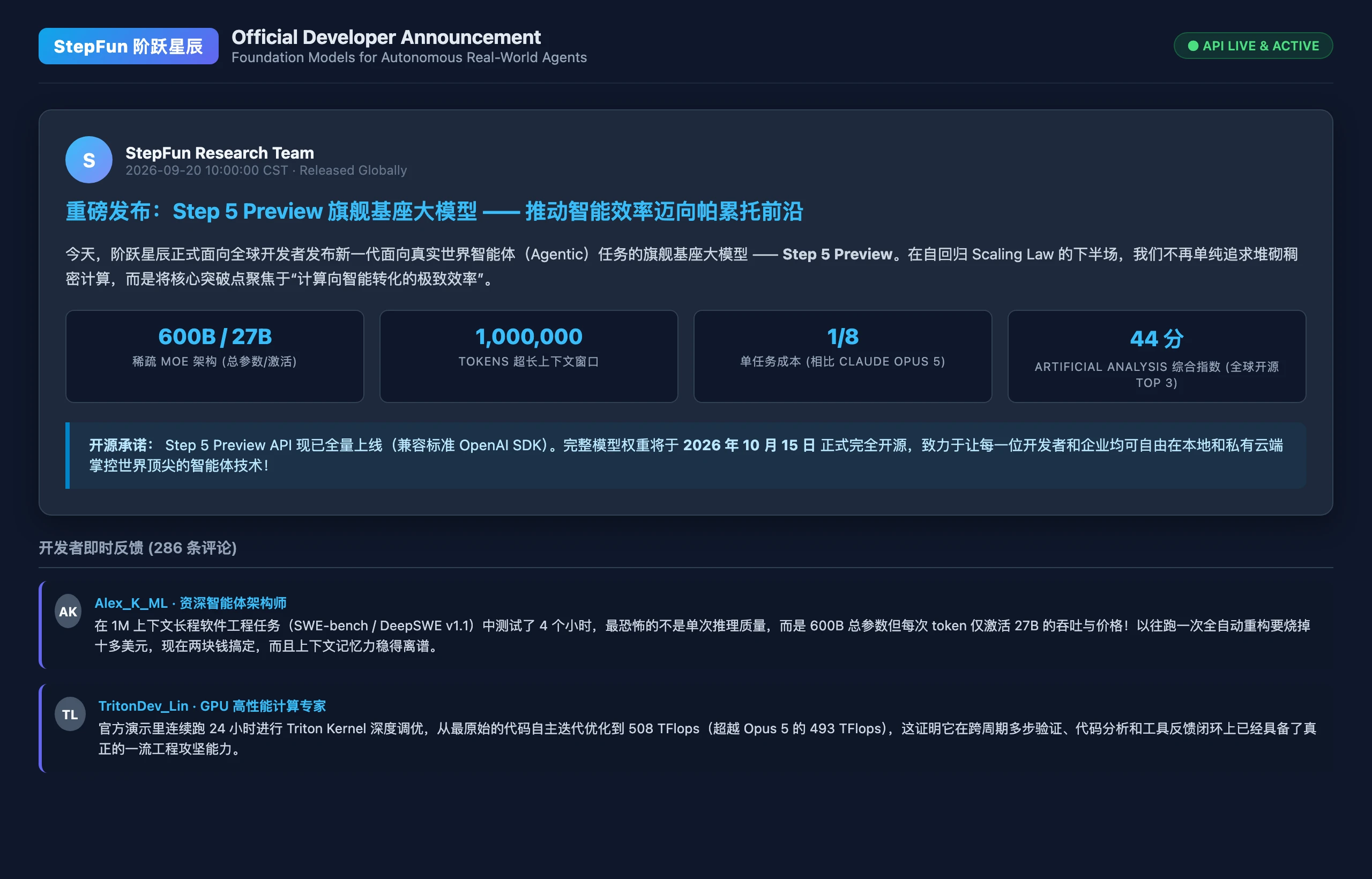Click the green status dot in API badge

(x=1193, y=46)
